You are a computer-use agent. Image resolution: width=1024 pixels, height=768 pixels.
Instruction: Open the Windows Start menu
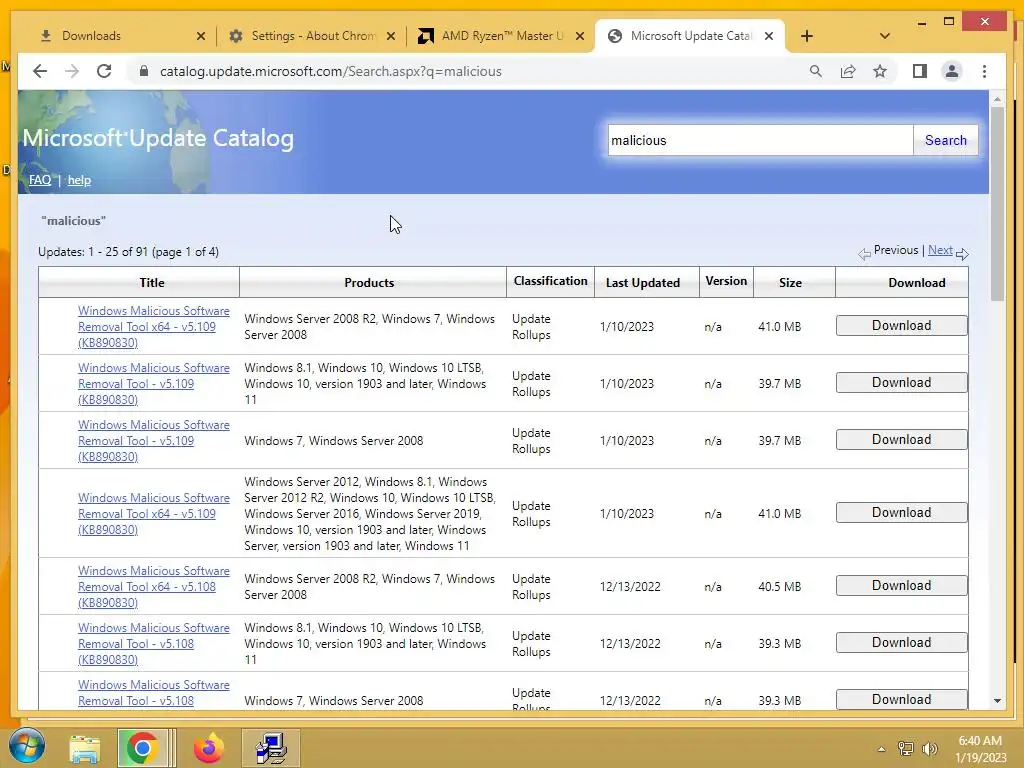[x=27, y=748]
